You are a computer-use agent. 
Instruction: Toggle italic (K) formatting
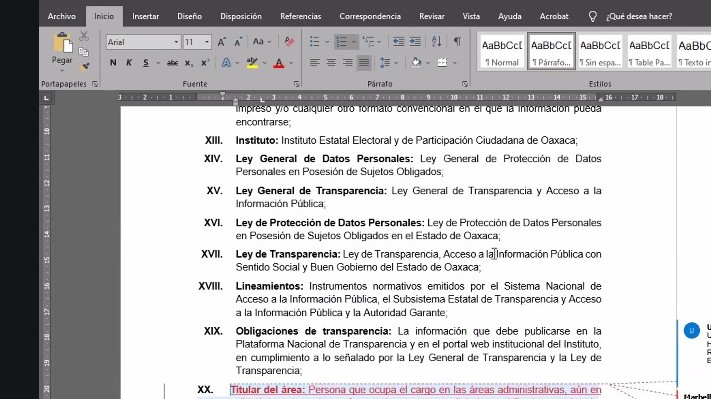pos(129,63)
